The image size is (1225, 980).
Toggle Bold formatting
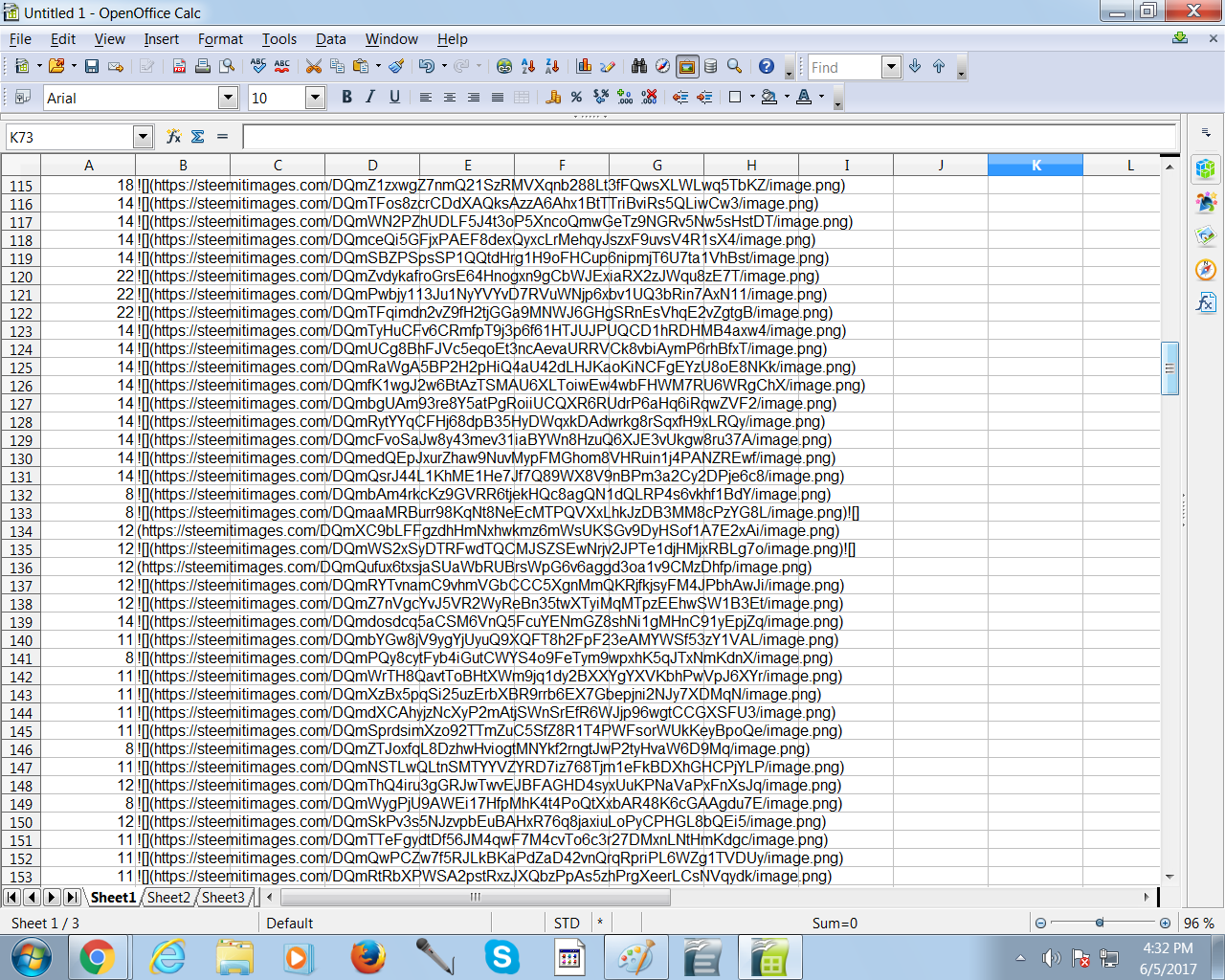tap(346, 97)
